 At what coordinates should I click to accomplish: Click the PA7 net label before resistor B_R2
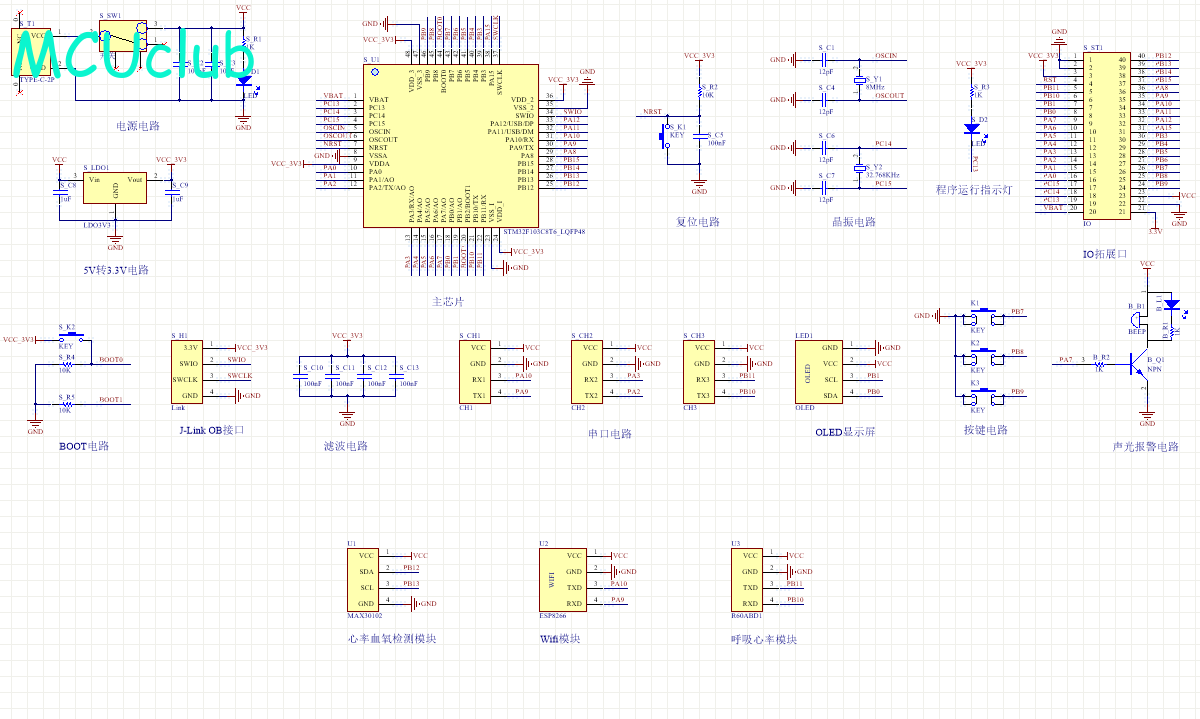pos(1065,360)
